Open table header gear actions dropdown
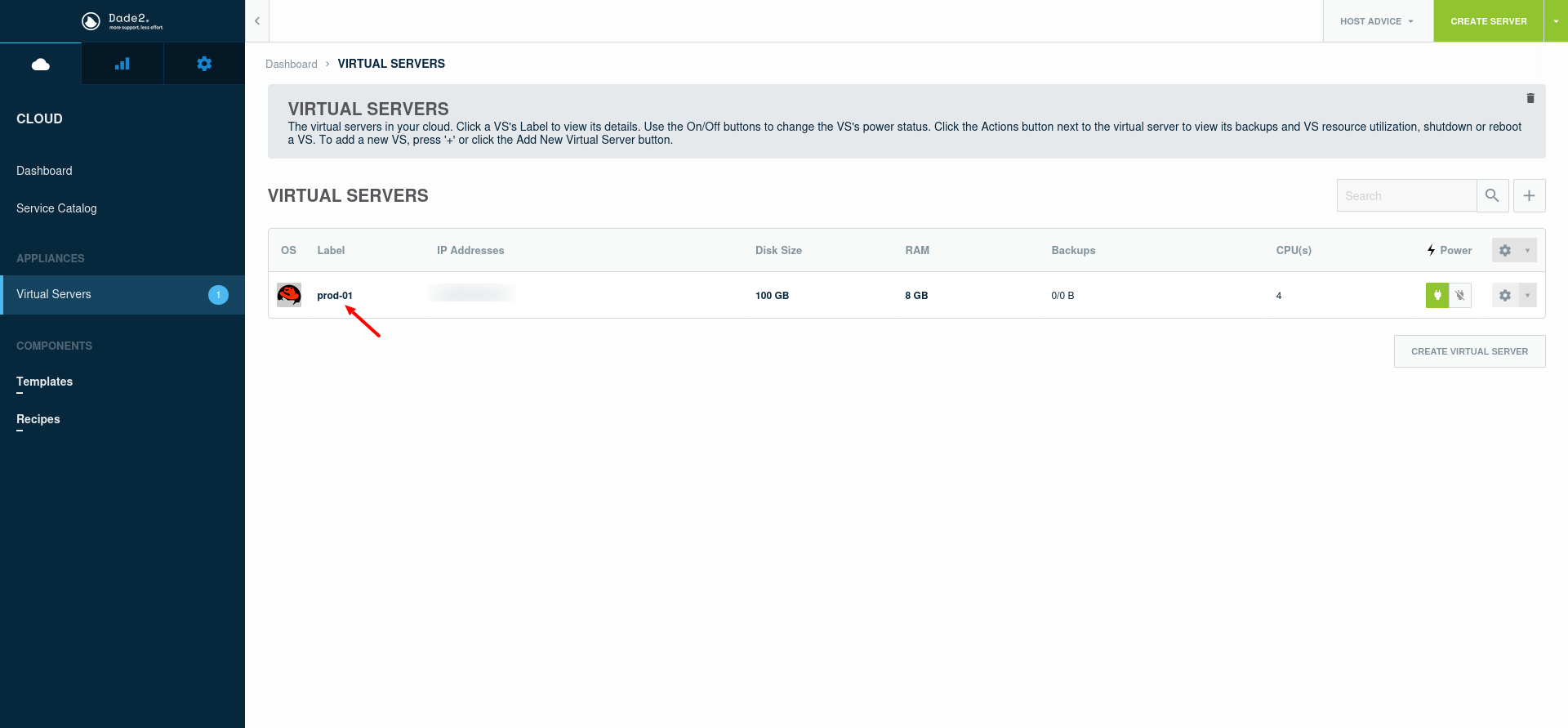Viewport: 1568px width, 728px height. click(x=1514, y=250)
